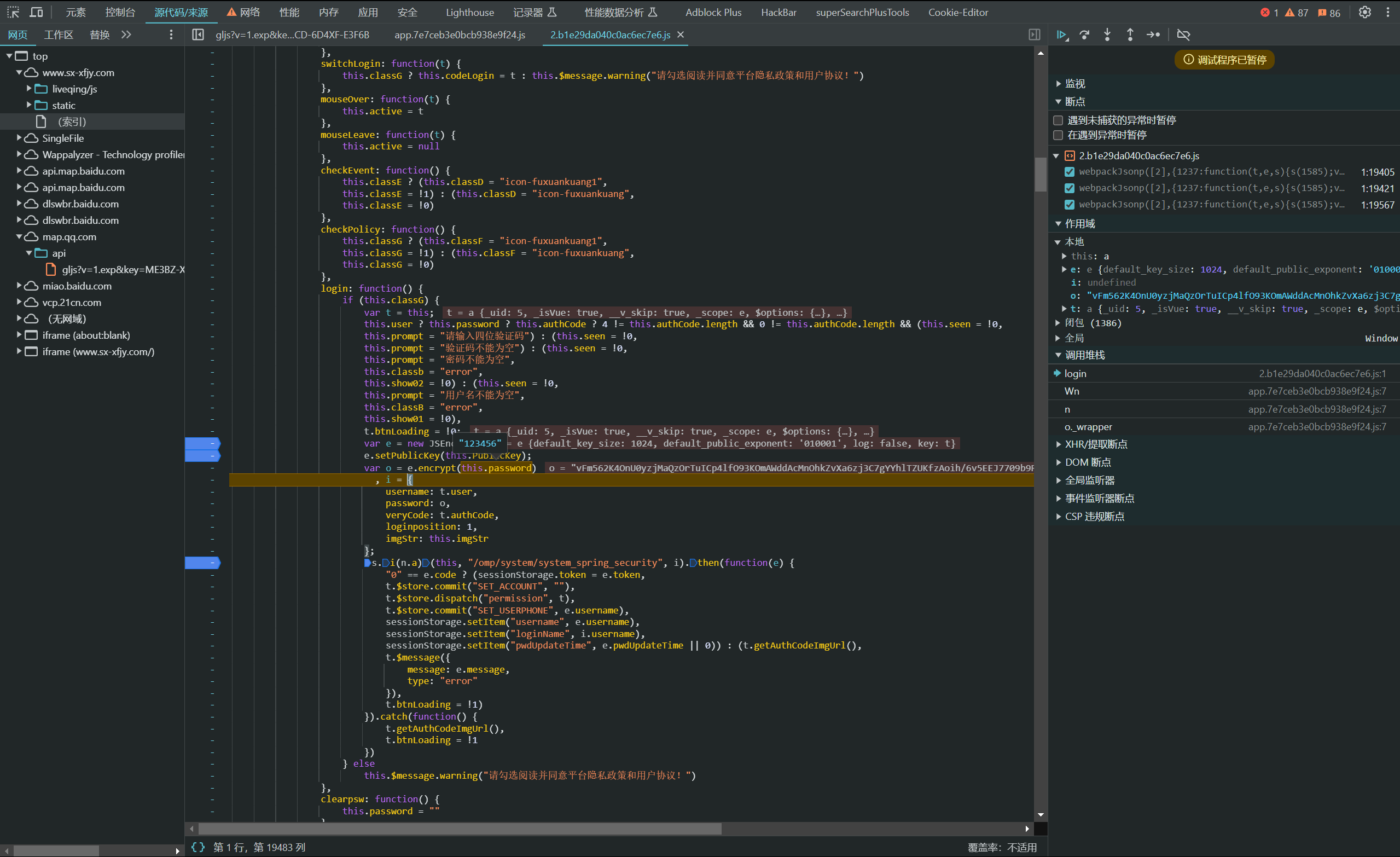The image size is (1400, 857).
Task: Activate the inspect element picker icon
Action: [x=13, y=12]
